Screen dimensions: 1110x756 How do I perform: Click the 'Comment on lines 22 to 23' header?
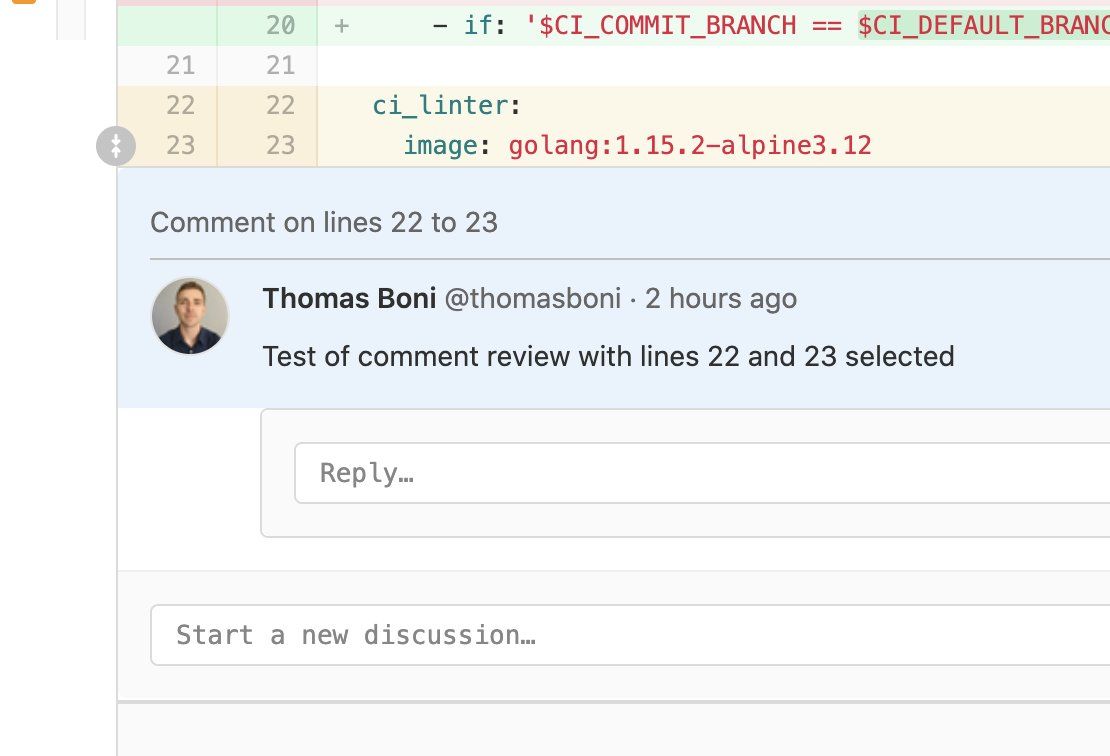(324, 222)
